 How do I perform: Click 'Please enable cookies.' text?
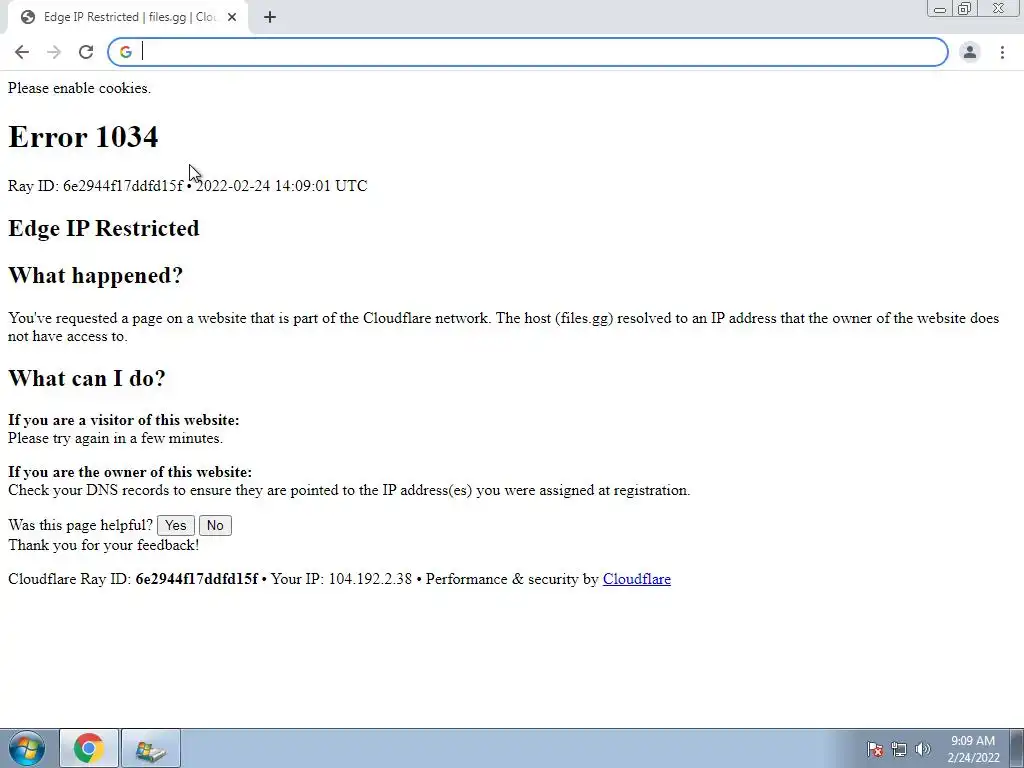[x=79, y=88]
